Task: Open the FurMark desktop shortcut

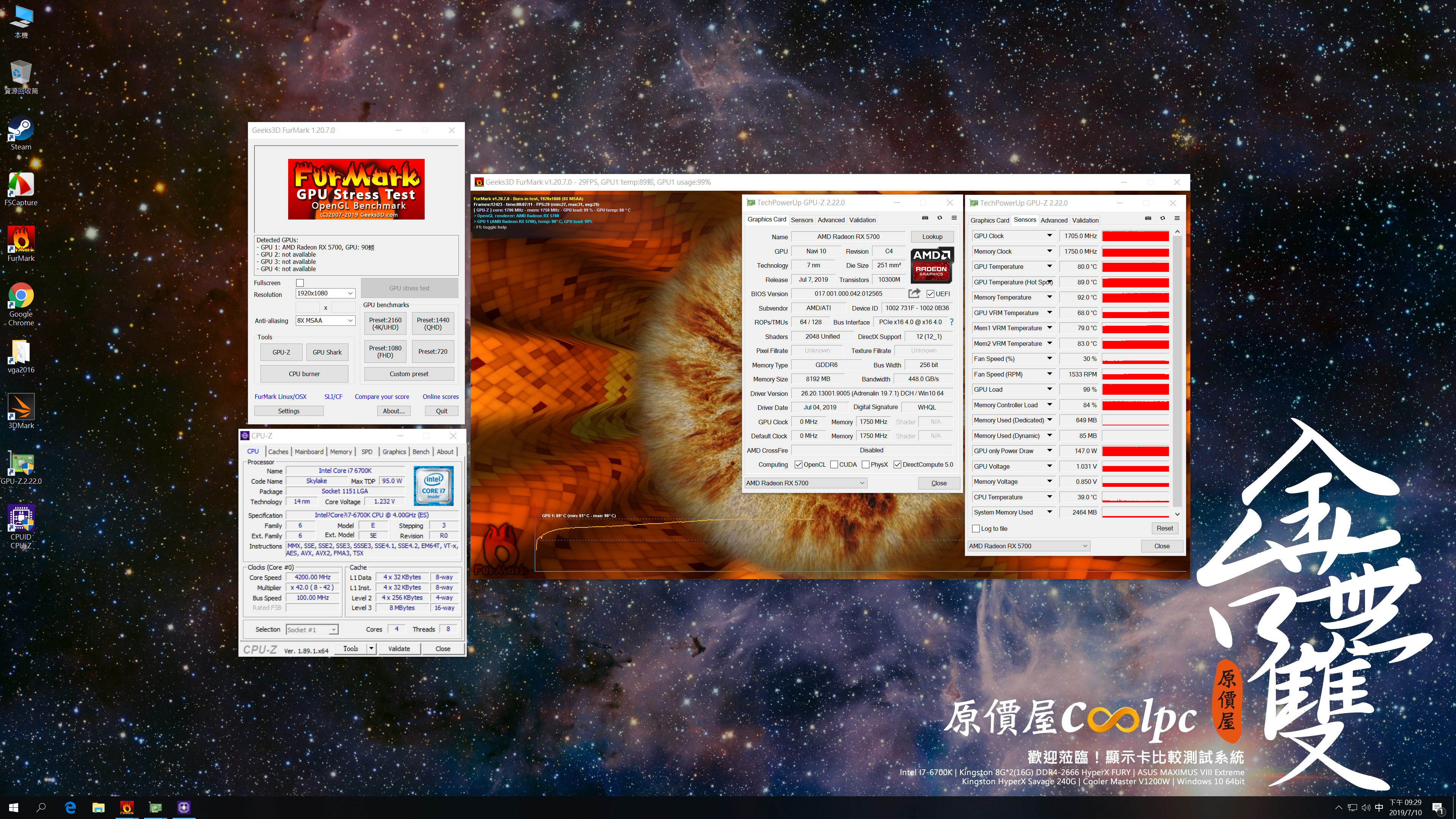Action: pos(21,245)
